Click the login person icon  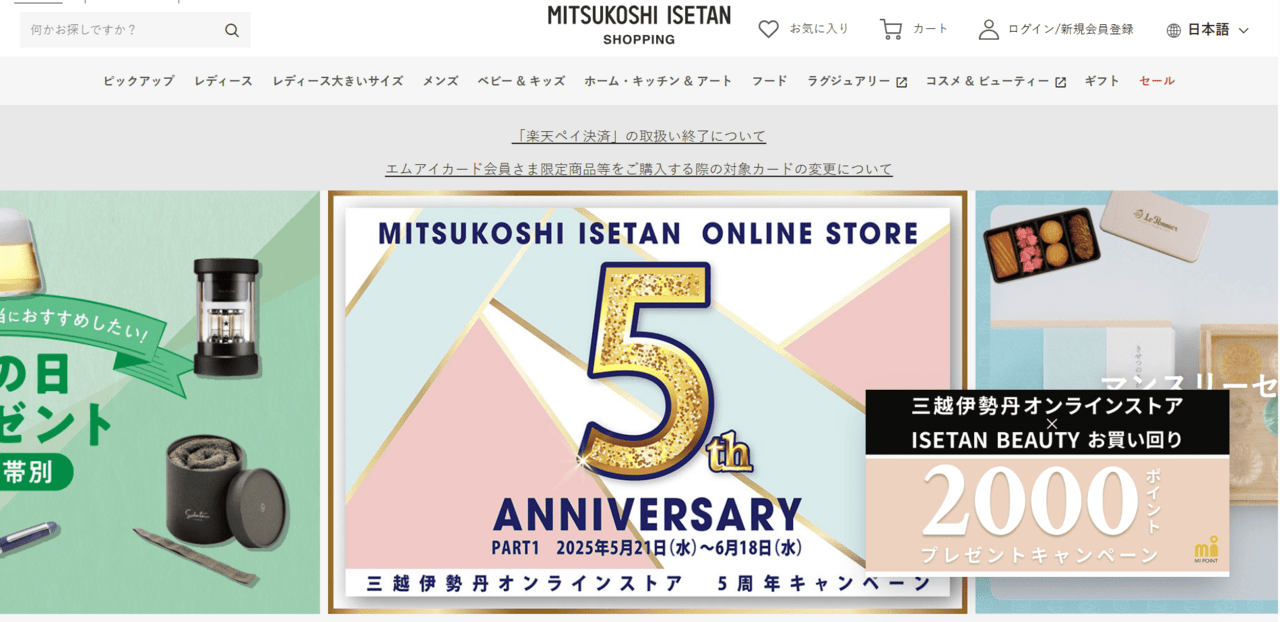pyautogui.click(x=988, y=29)
